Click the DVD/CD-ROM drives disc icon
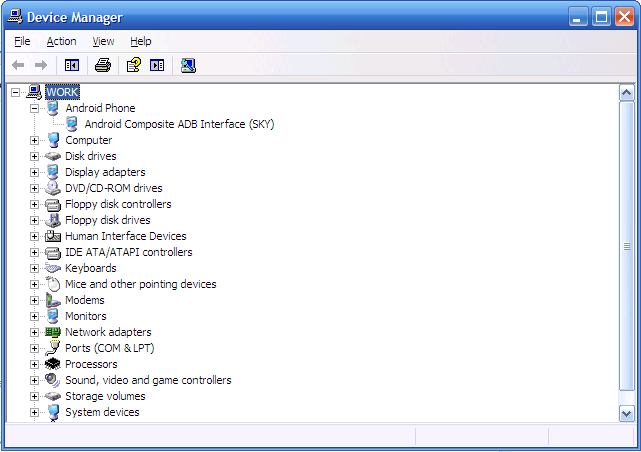The image size is (641, 452). pyautogui.click(x=53, y=188)
